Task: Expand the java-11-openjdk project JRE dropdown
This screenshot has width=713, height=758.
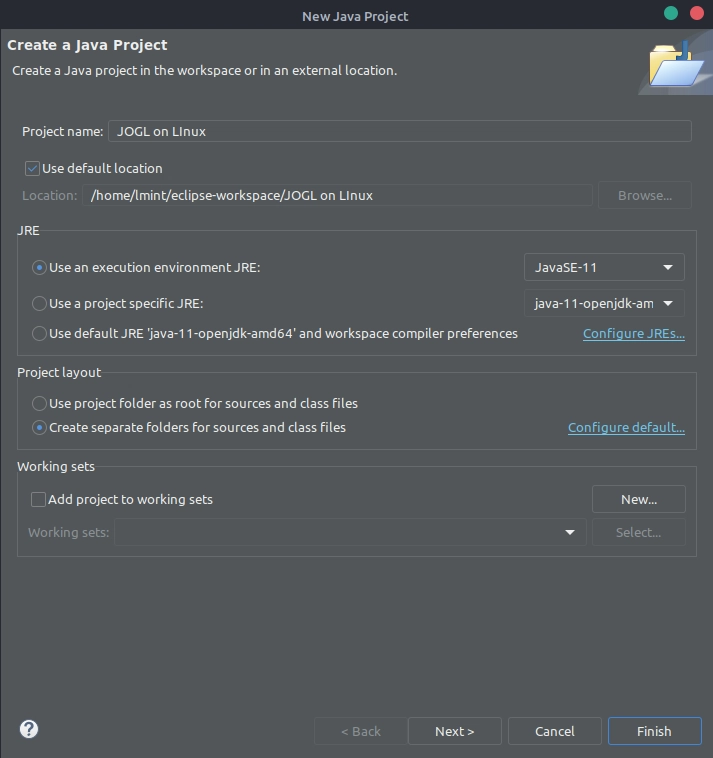Action: pyautogui.click(x=604, y=304)
